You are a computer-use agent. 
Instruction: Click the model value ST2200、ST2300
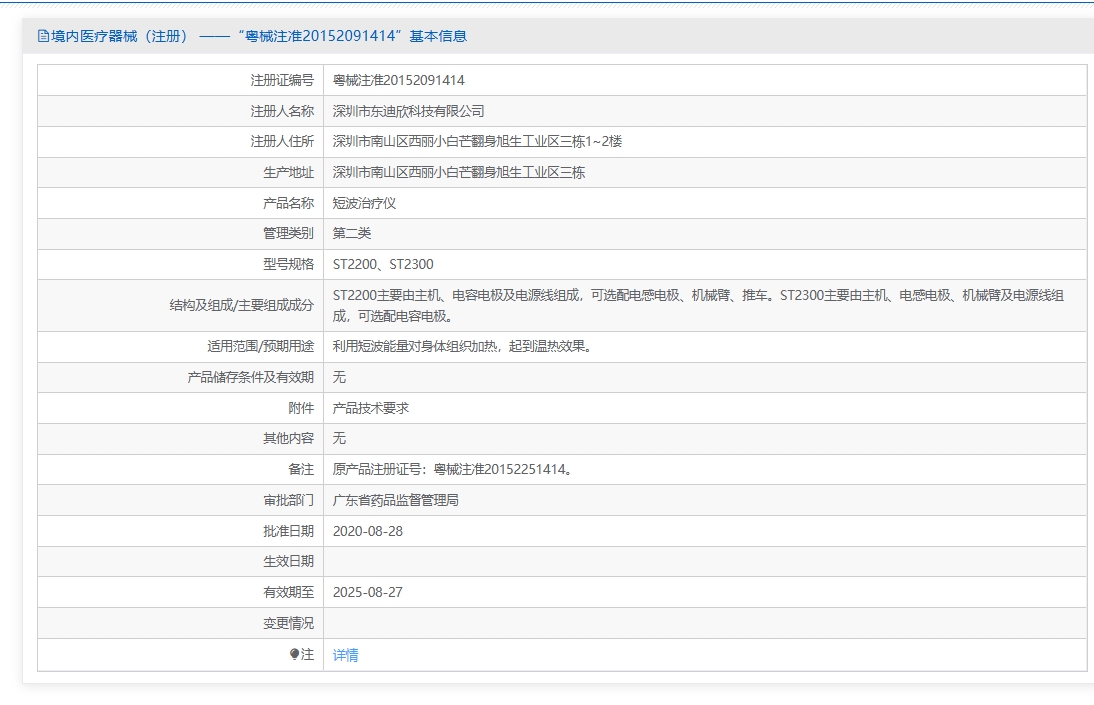[x=383, y=264]
